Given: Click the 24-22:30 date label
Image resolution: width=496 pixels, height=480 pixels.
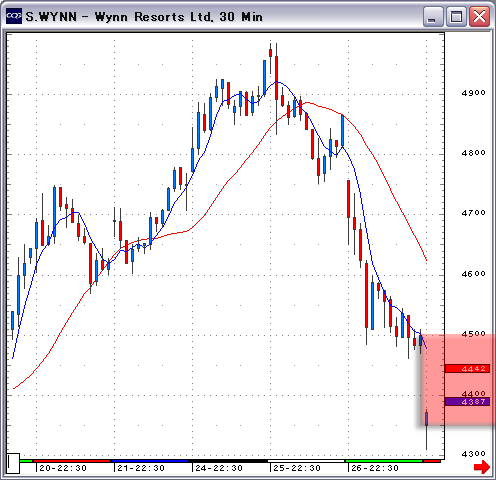Looking at the screenshot, I should click(219, 468).
